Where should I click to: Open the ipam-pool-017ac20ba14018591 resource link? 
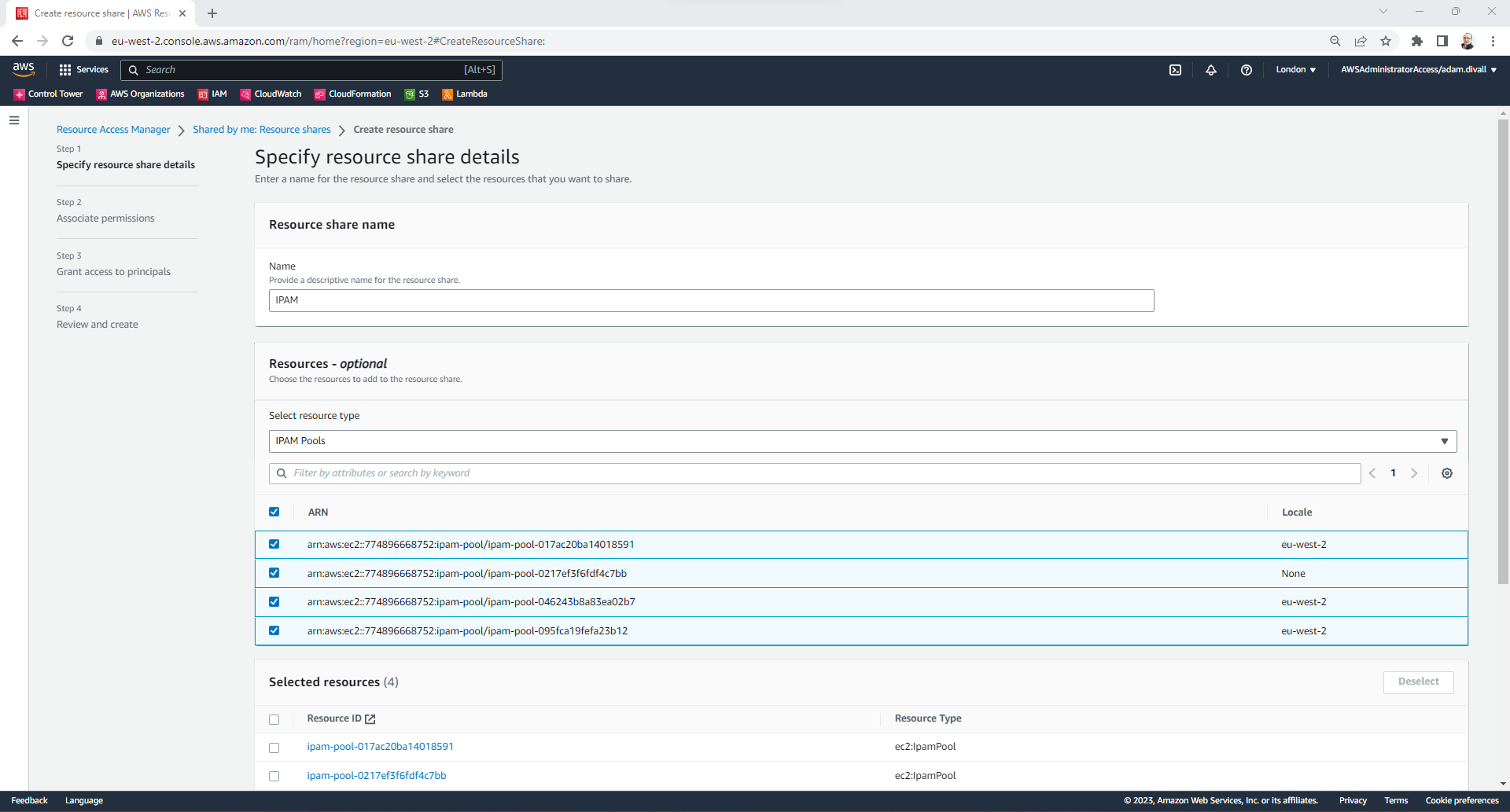(381, 747)
